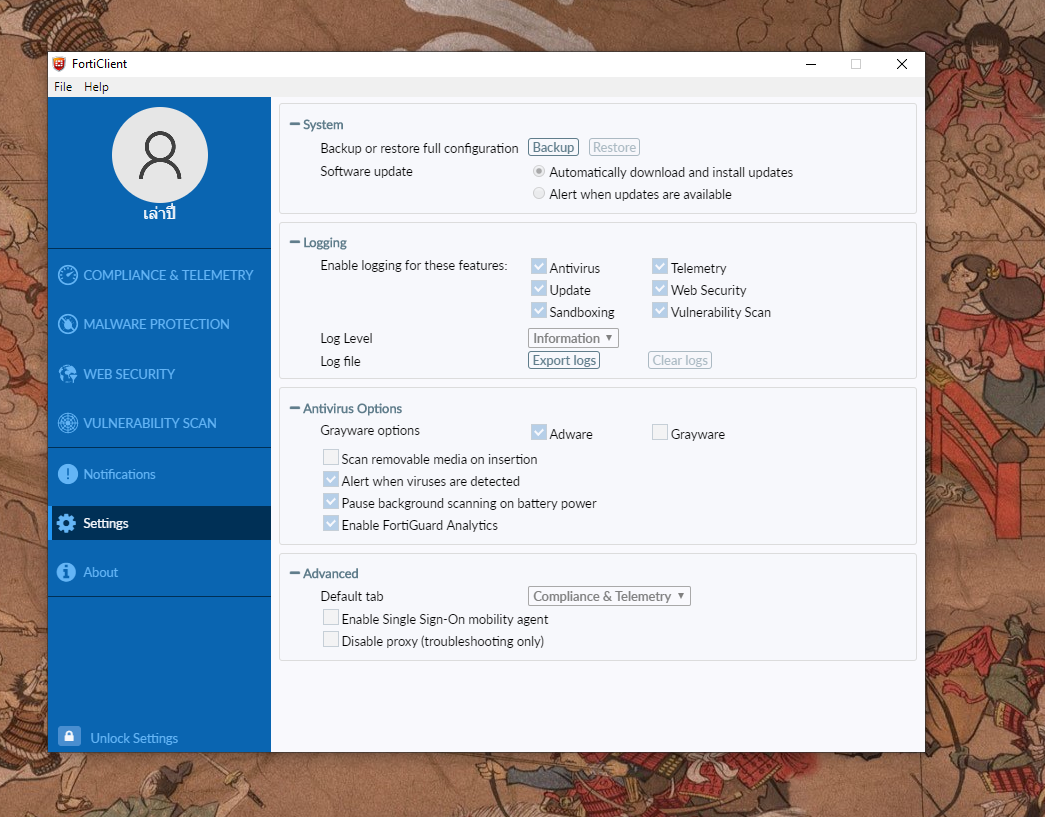Collapse the System section
Viewport: 1045px width, 817px height.
tap(295, 124)
